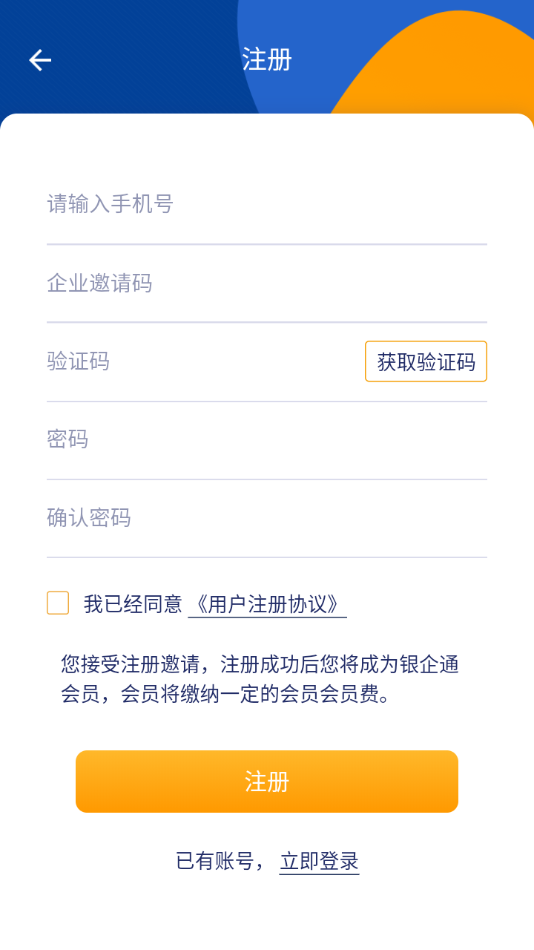
Task: Click the 我已经同意 label text
Action: tap(133, 604)
